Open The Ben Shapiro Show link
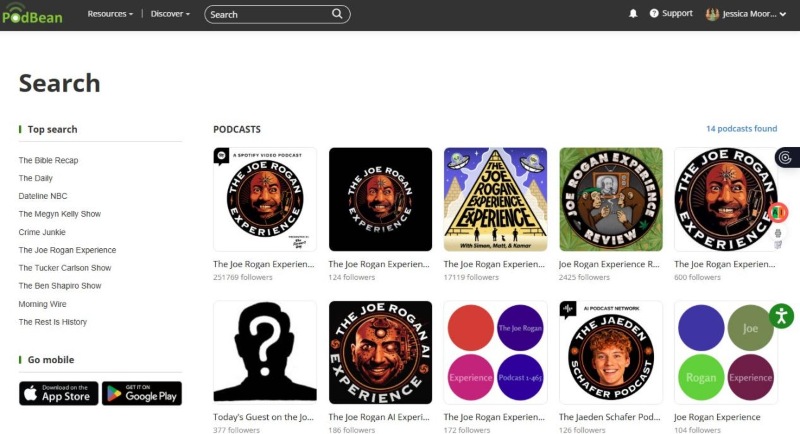The height and width of the screenshot is (434, 800). 60,286
